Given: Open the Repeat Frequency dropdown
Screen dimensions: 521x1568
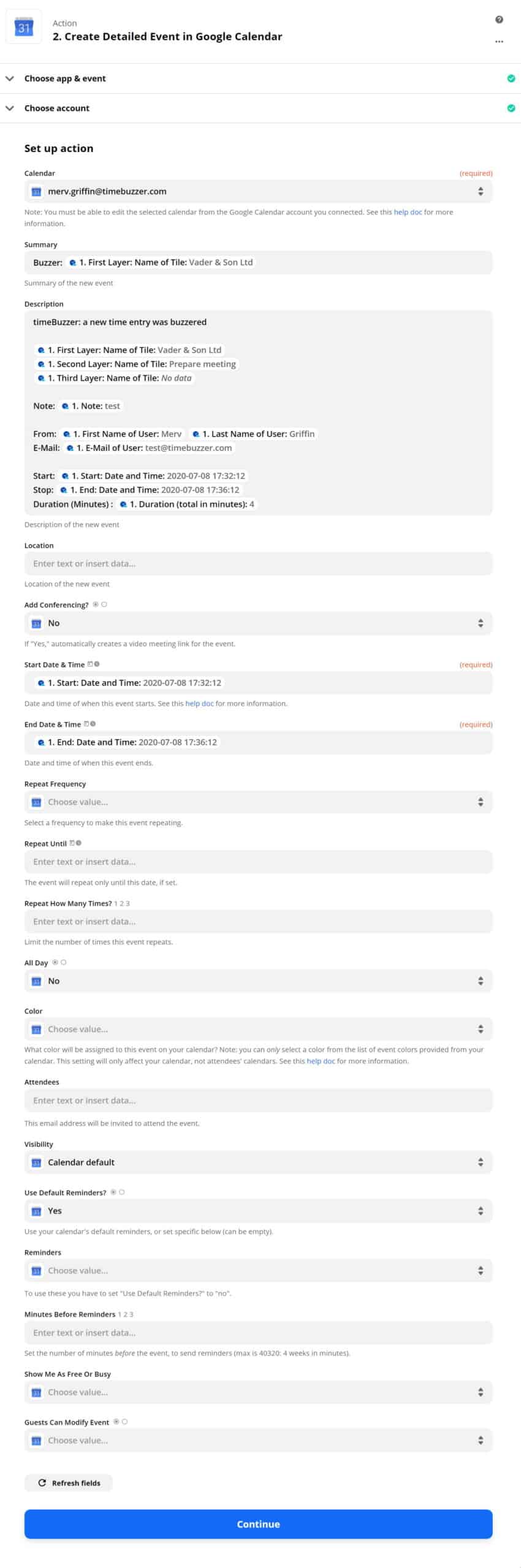Looking at the screenshot, I should (x=258, y=802).
